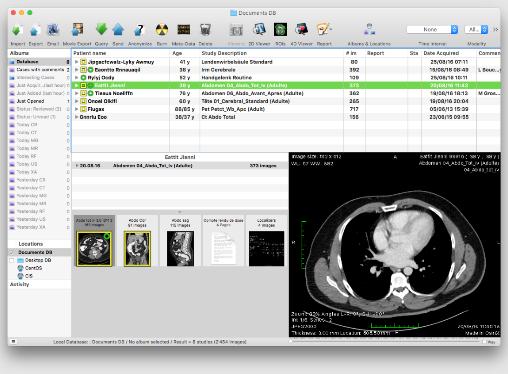Select the Anonymize tool
Screen dimensions: 508x374
[x=139, y=30]
